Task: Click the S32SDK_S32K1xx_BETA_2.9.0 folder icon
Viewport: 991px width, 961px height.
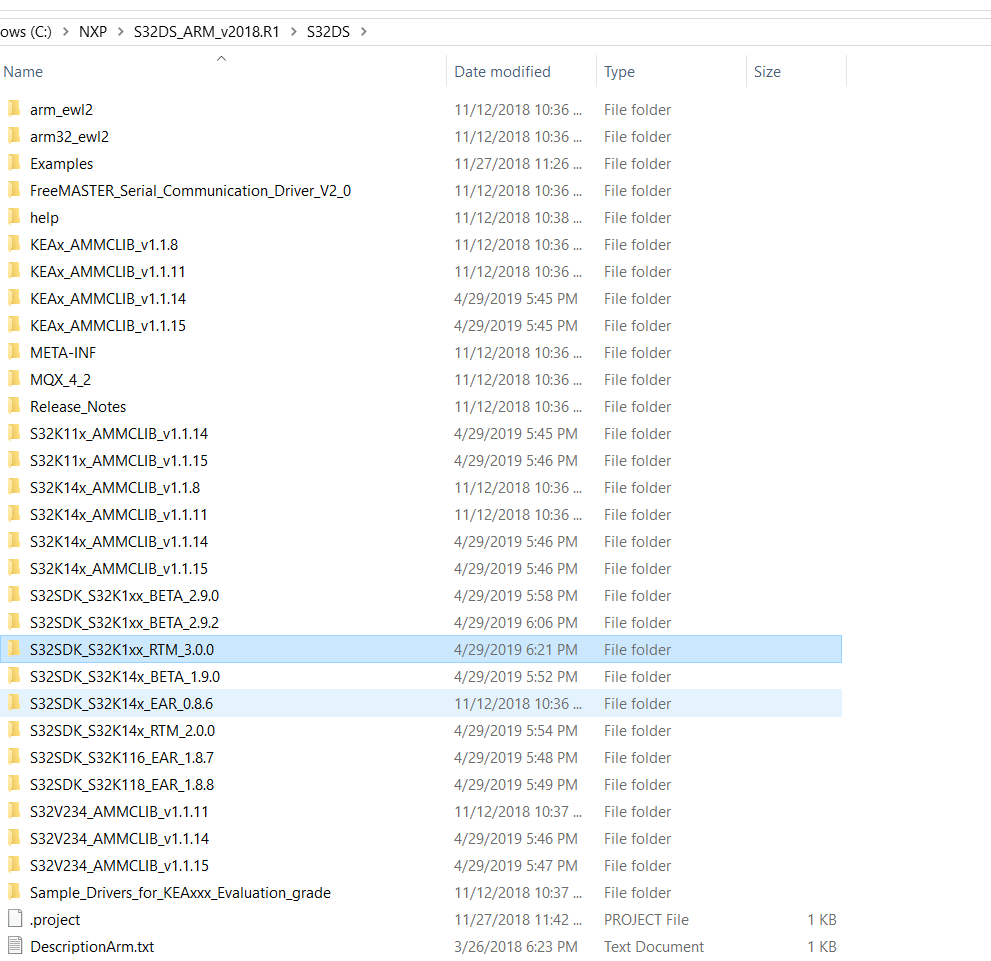Action: (x=15, y=595)
